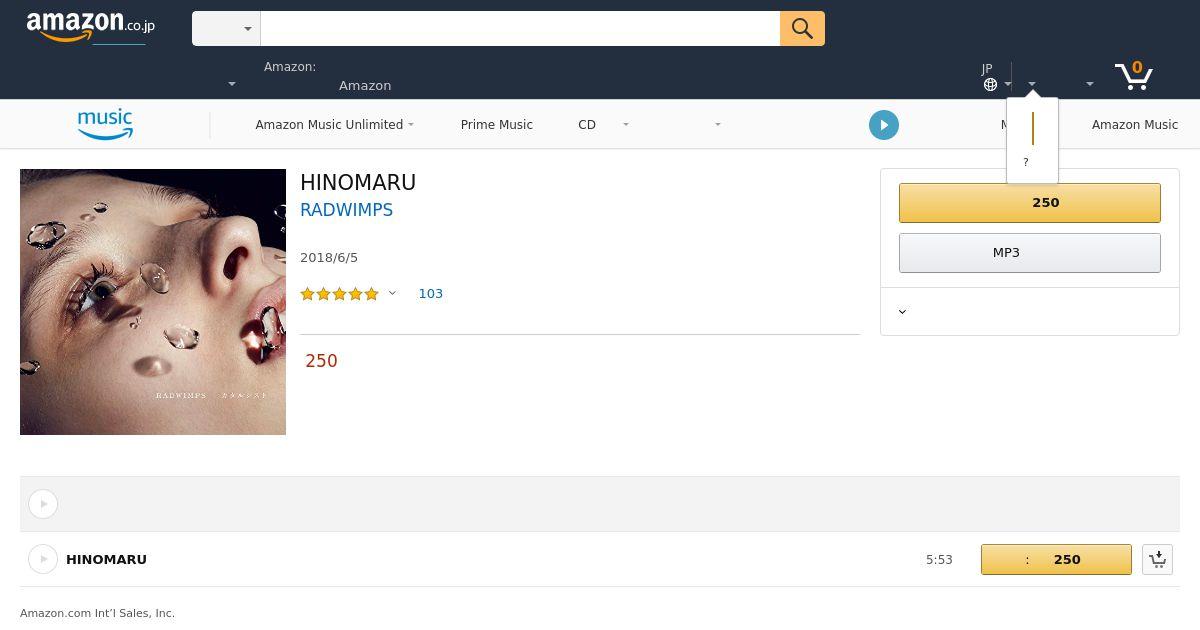1200x630 pixels.
Task: Click the MP3 button
Action: click(x=1030, y=253)
